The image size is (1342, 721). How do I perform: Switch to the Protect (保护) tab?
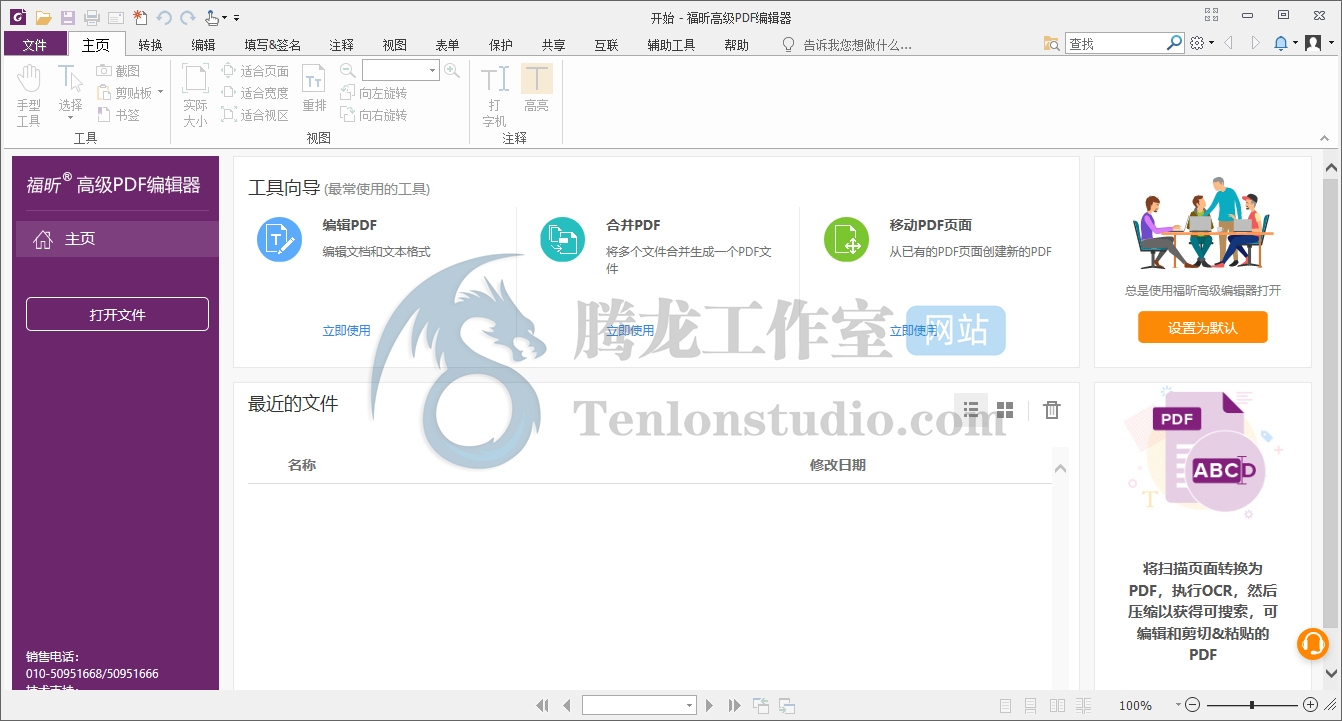click(x=501, y=45)
